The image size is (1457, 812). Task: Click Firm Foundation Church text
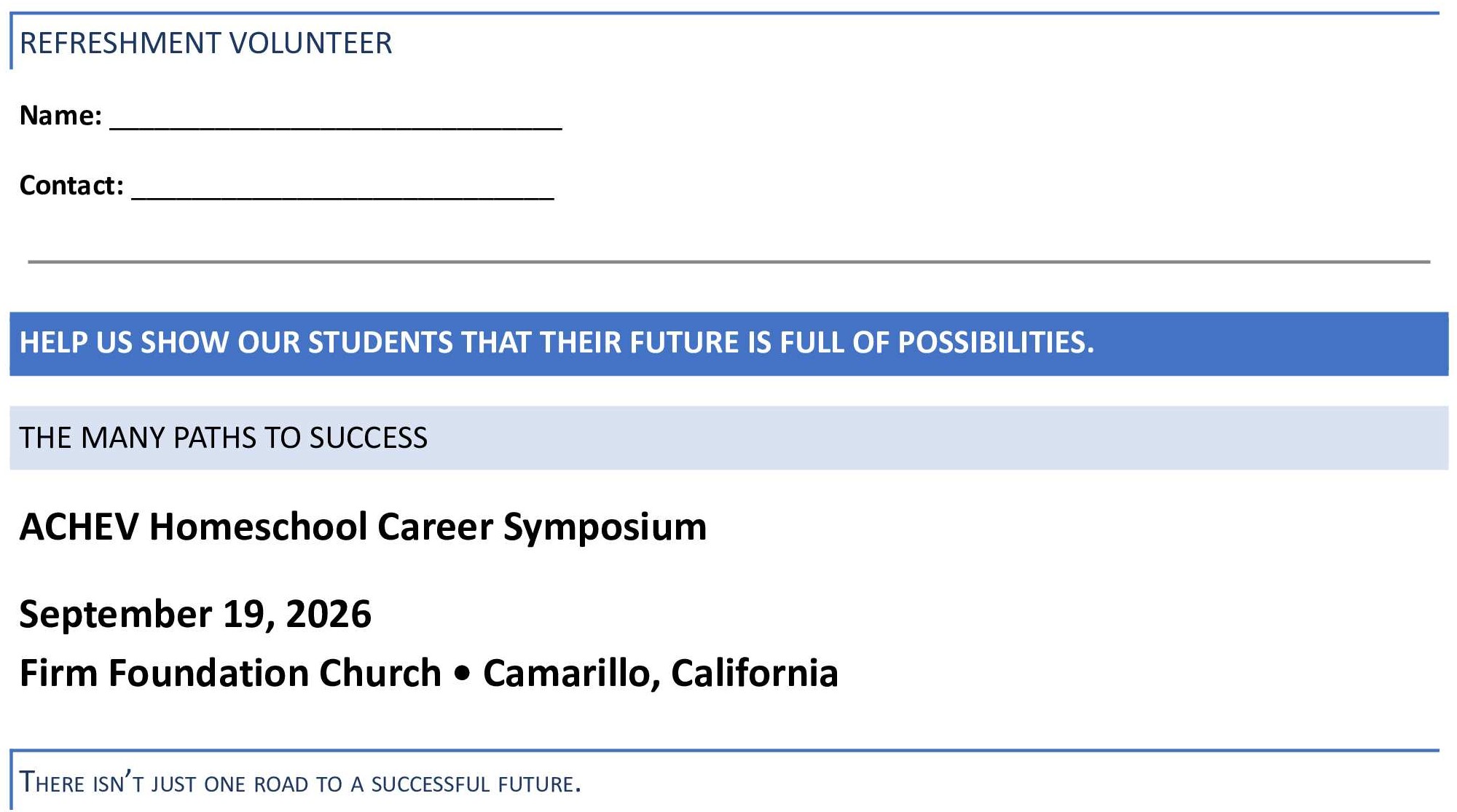(230, 673)
